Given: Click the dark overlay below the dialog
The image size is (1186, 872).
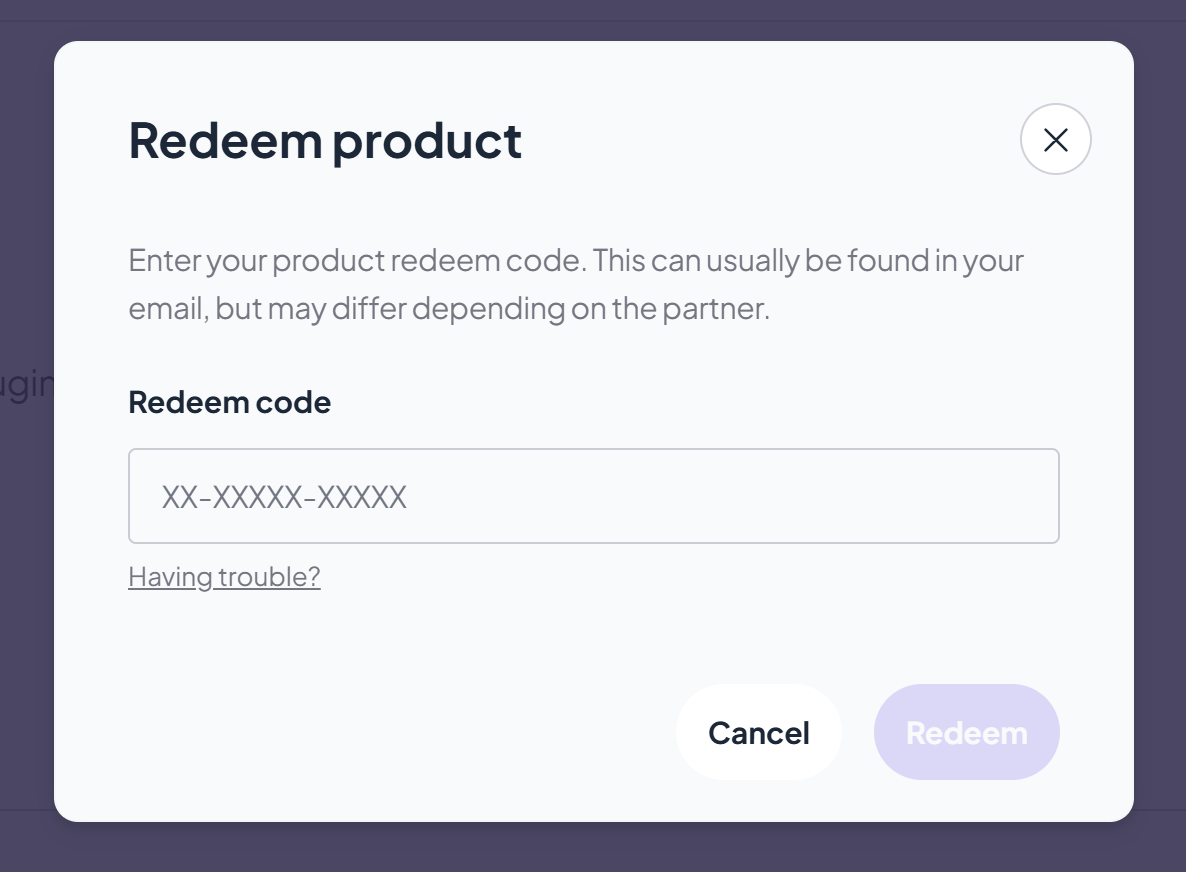Looking at the screenshot, I should tap(593, 847).
